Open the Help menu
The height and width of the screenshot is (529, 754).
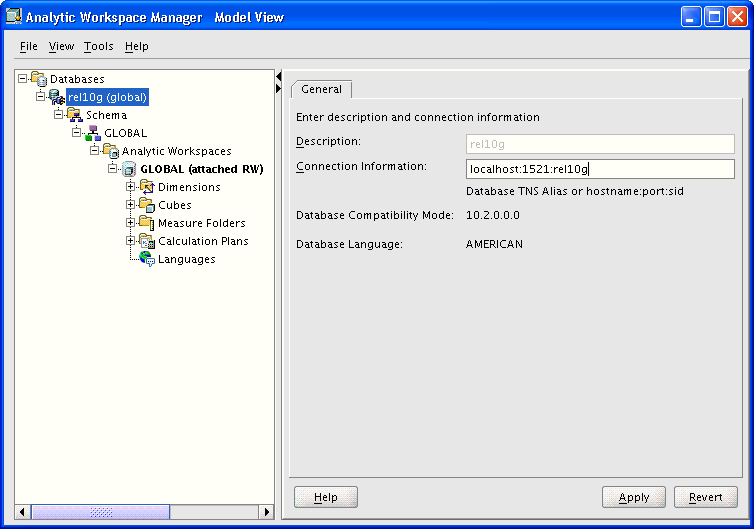pyautogui.click(x=137, y=46)
